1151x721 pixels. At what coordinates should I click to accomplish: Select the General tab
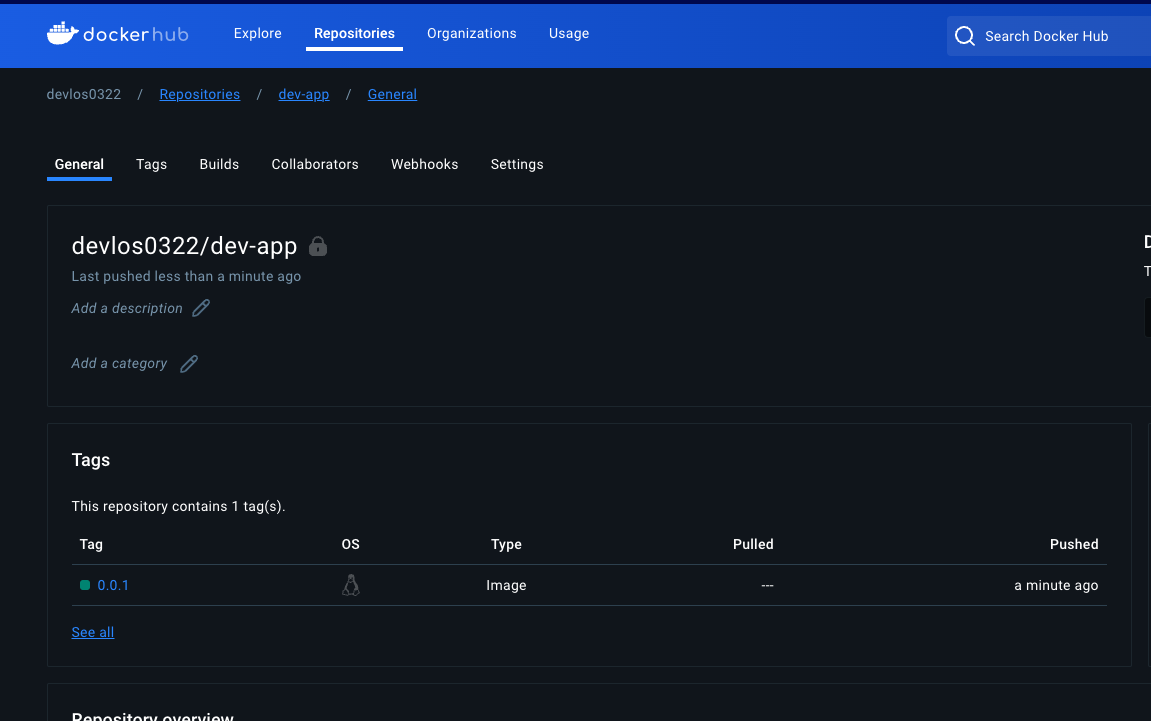(x=79, y=164)
